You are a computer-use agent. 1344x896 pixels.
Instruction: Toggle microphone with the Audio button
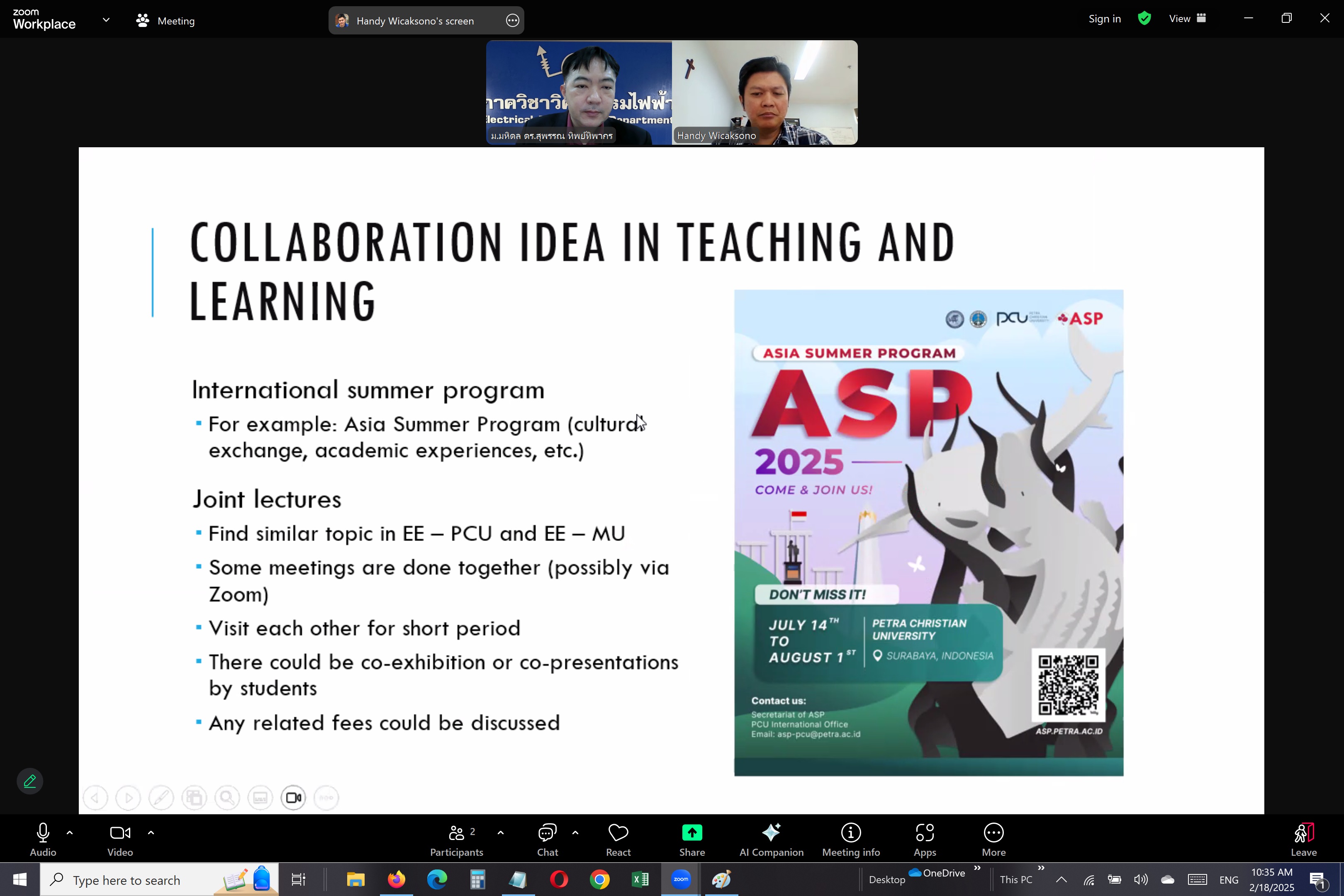pos(43,839)
